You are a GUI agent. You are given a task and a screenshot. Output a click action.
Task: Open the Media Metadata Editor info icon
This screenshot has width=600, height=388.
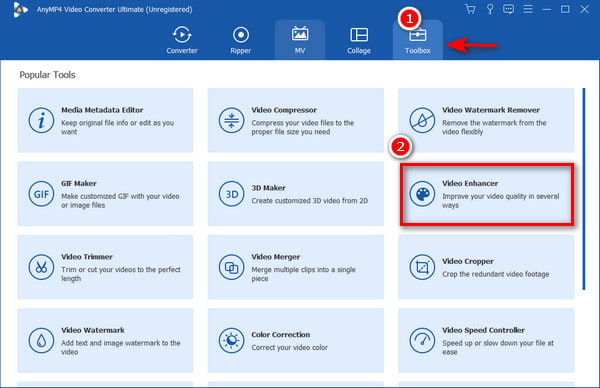click(x=41, y=121)
